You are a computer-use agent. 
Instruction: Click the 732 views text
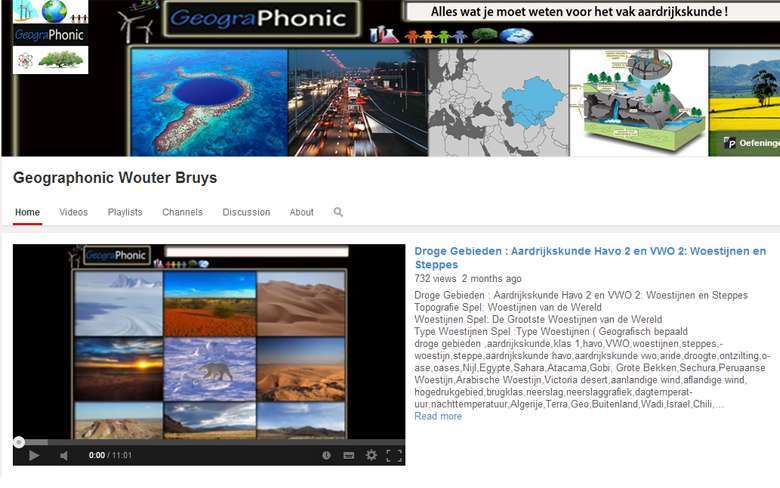tap(435, 279)
